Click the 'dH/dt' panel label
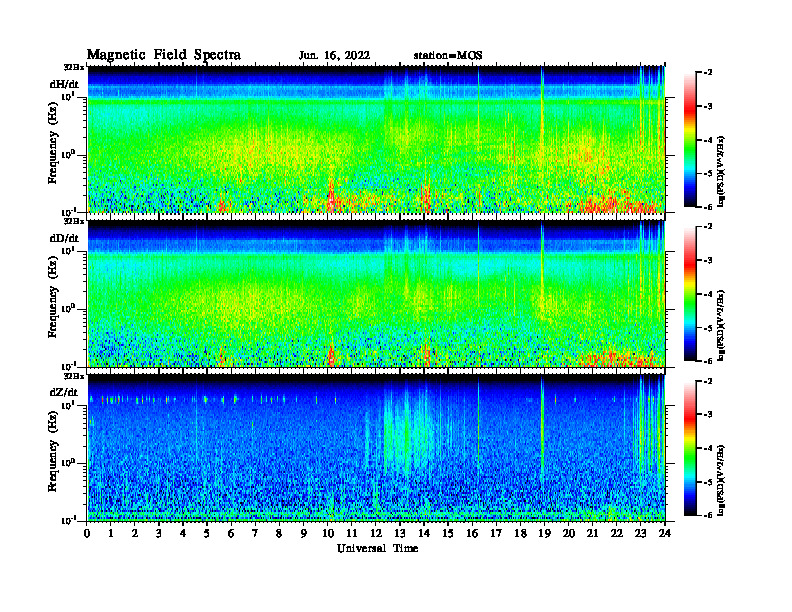Screen dimensions: 792x612 coord(64,84)
